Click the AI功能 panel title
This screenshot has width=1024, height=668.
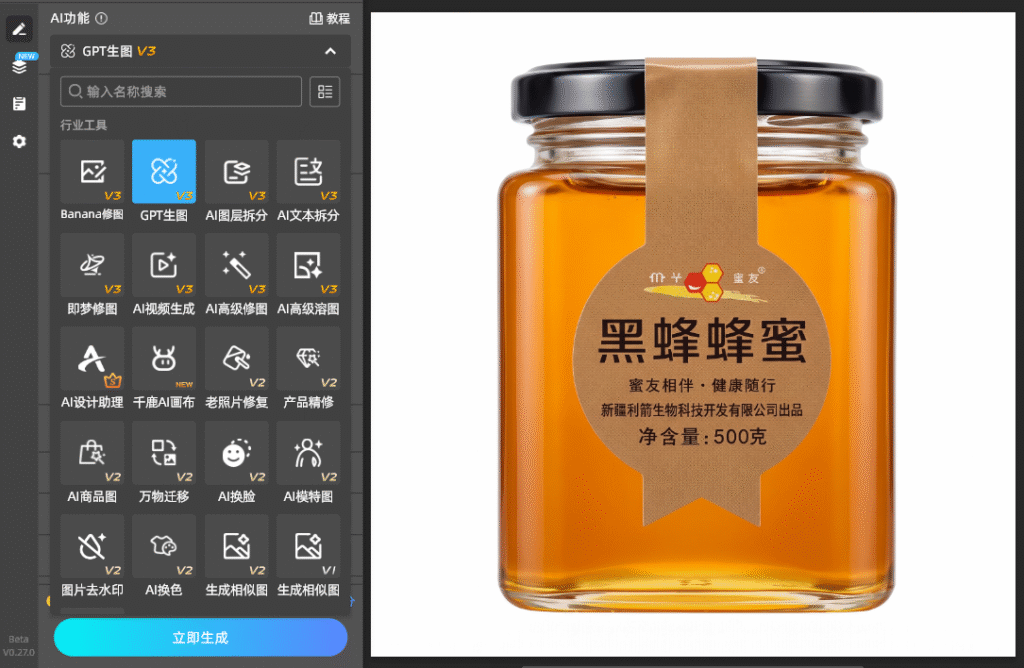pos(70,18)
